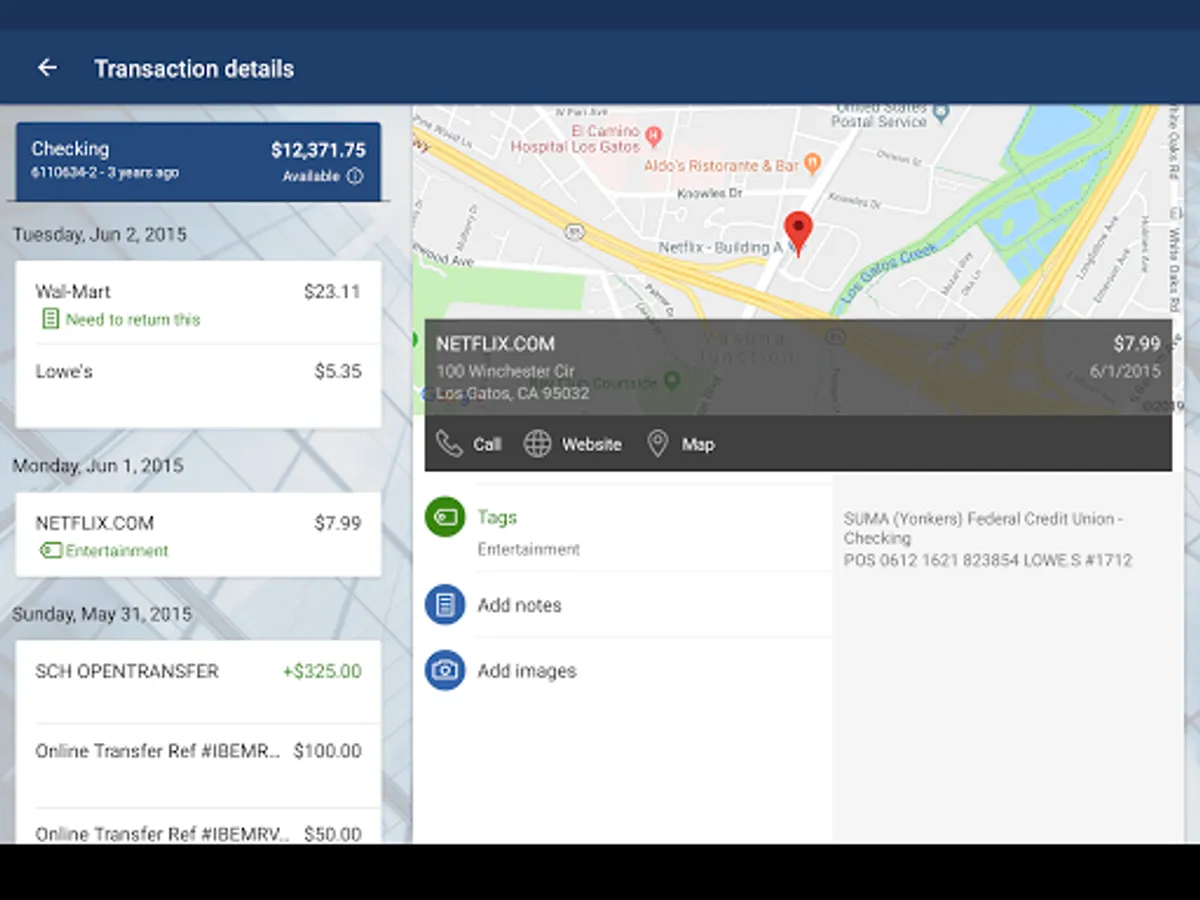Open the Wal-Mart $23.11 transaction
This screenshot has height=900, width=1200.
tap(198, 303)
